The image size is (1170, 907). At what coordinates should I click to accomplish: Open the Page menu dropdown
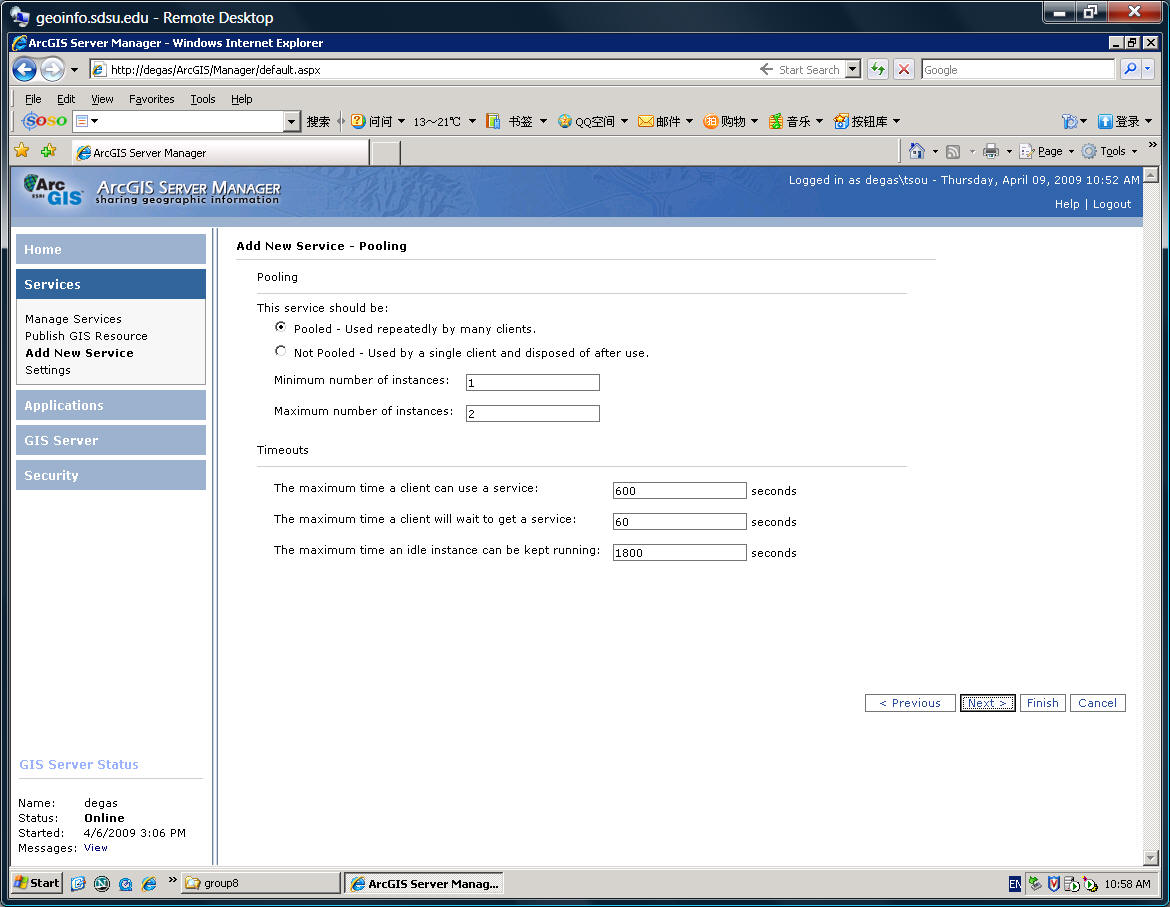[x=1071, y=151]
